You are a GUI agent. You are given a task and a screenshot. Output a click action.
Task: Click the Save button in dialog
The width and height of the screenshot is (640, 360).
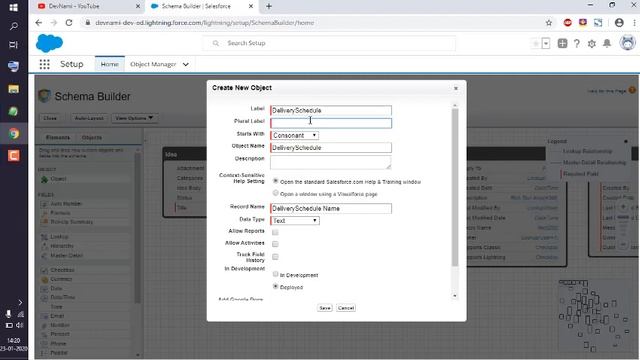point(325,308)
